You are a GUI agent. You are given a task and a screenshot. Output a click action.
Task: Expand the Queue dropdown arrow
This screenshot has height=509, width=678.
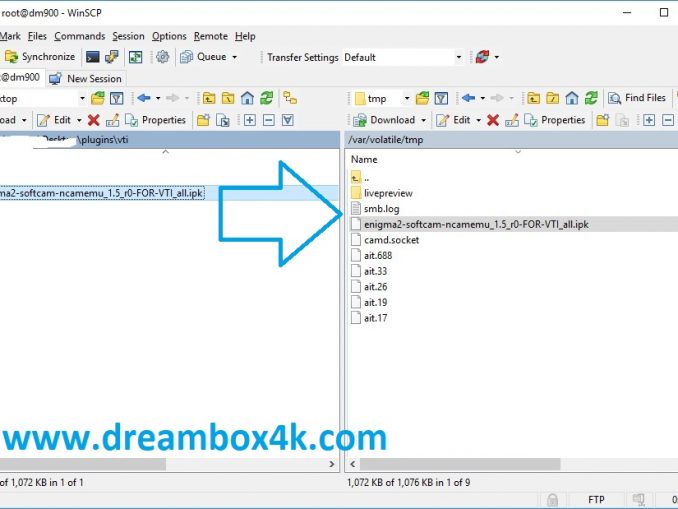(235, 57)
